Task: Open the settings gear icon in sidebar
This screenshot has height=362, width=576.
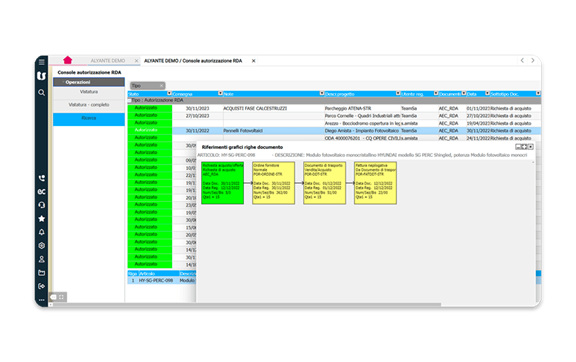Action: click(x=42, y=245)
